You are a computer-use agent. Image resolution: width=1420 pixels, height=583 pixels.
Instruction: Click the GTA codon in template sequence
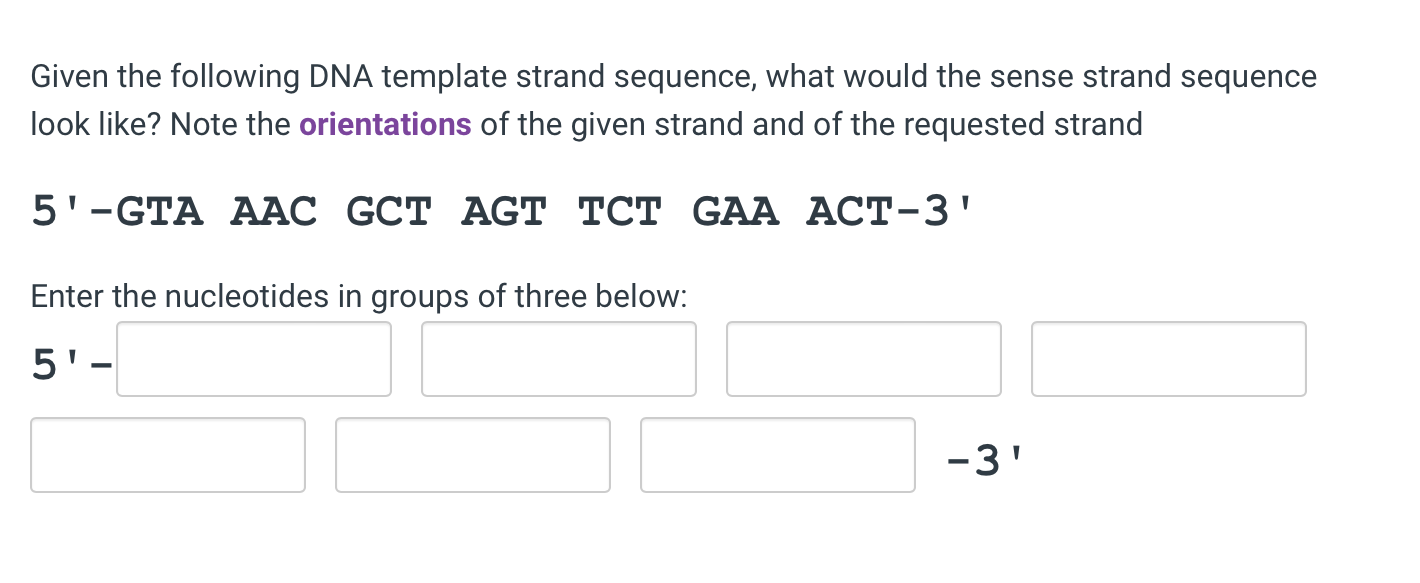(160, 211)
